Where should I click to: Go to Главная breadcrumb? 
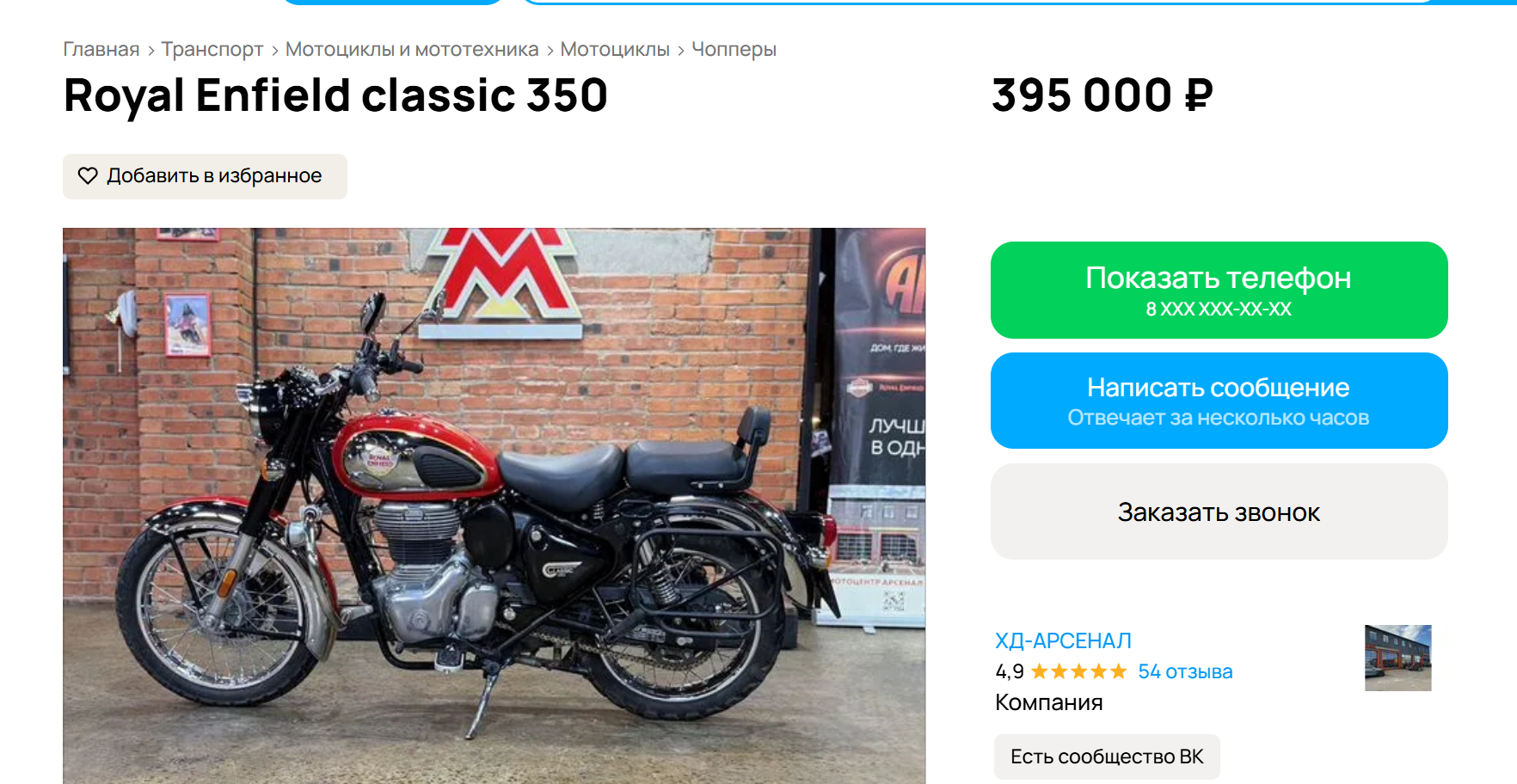(101, 50)
